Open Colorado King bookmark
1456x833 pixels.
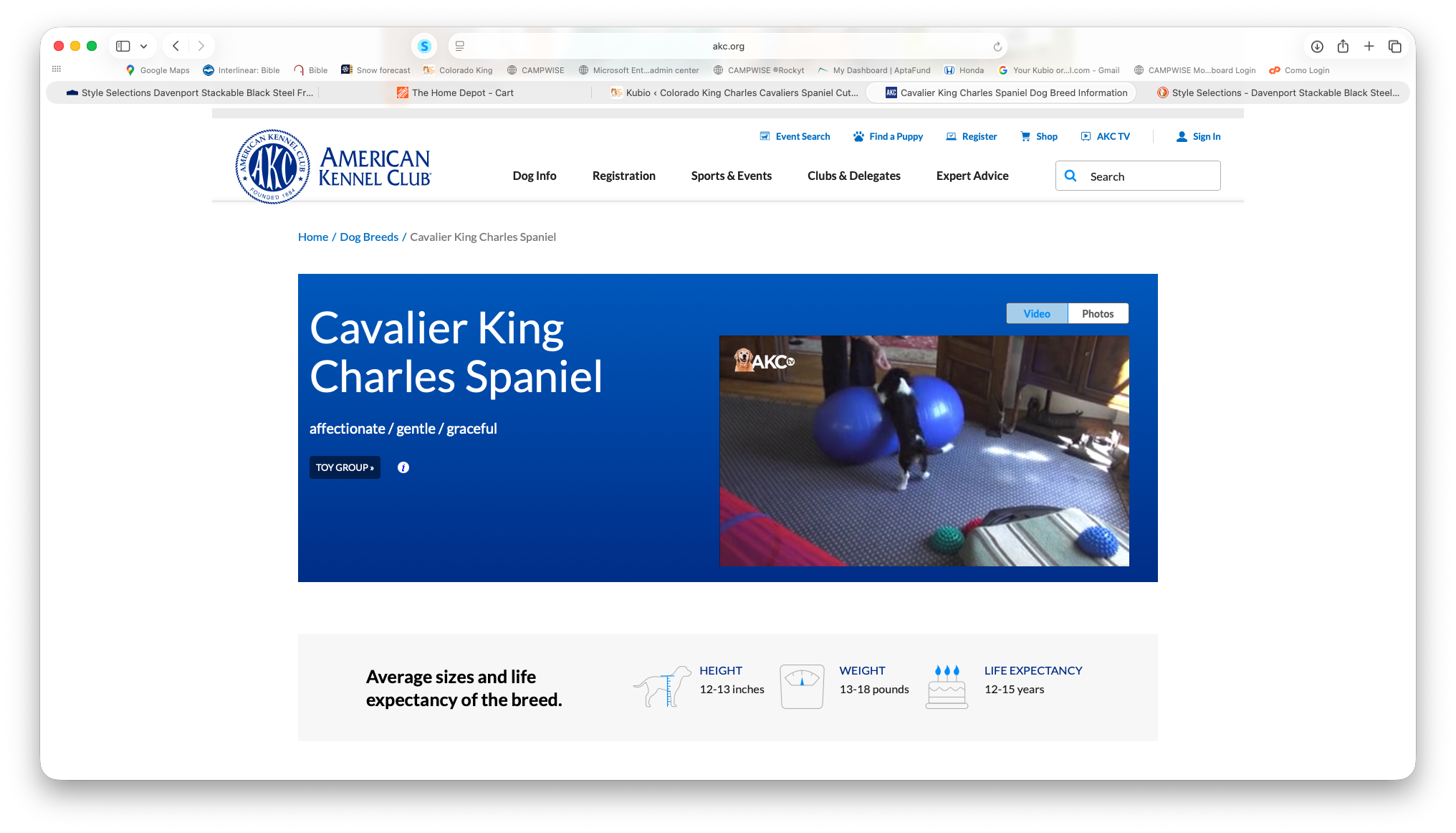(x=465, y=70)
